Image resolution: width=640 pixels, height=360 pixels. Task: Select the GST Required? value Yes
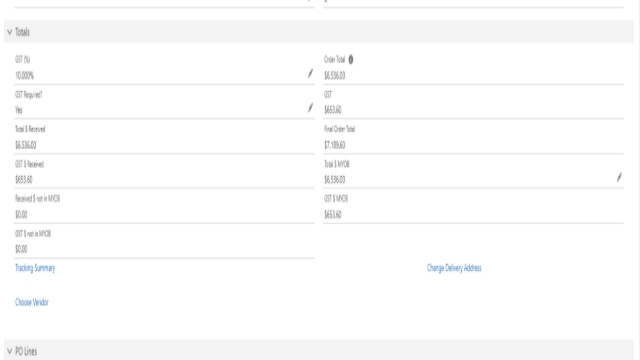pos(19,110)
